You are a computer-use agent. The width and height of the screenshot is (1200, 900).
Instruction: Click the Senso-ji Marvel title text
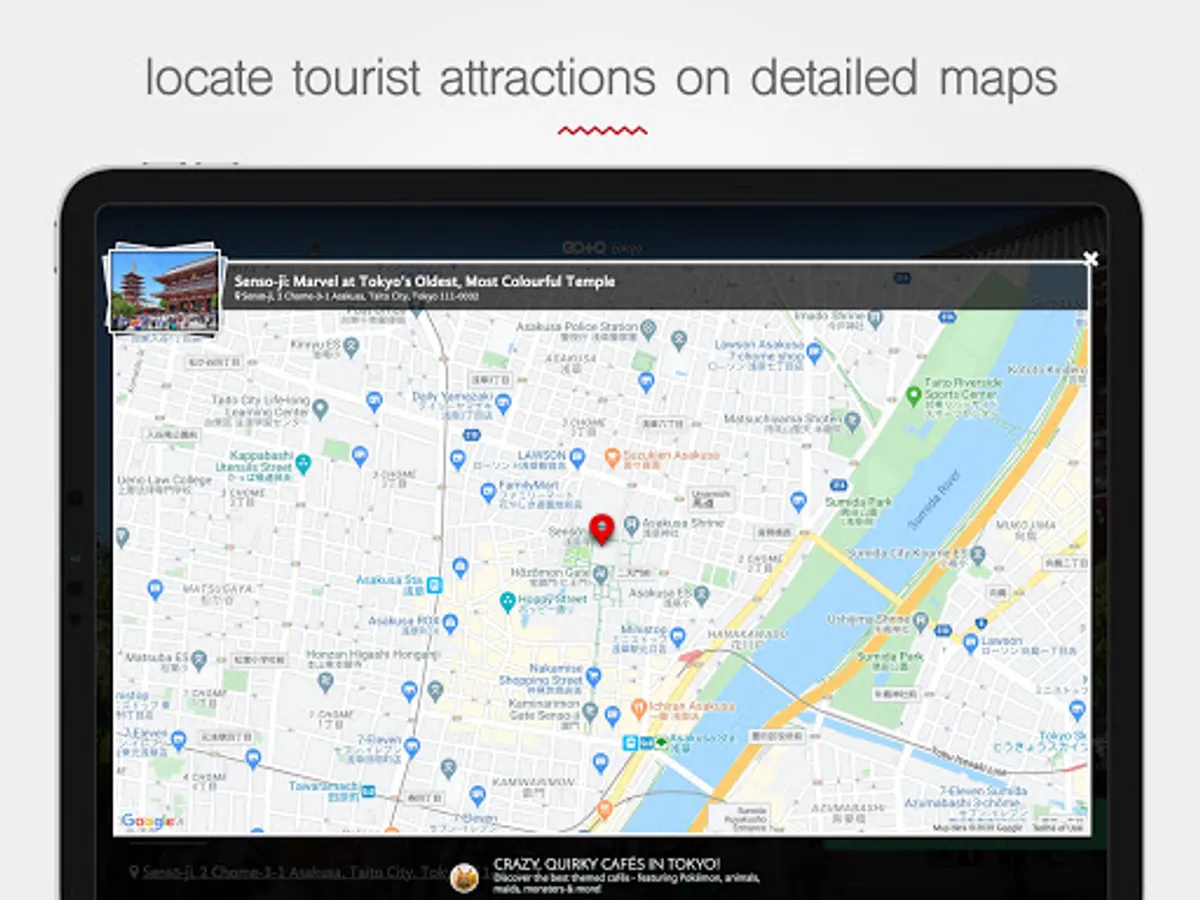click(x=424, y=281)
